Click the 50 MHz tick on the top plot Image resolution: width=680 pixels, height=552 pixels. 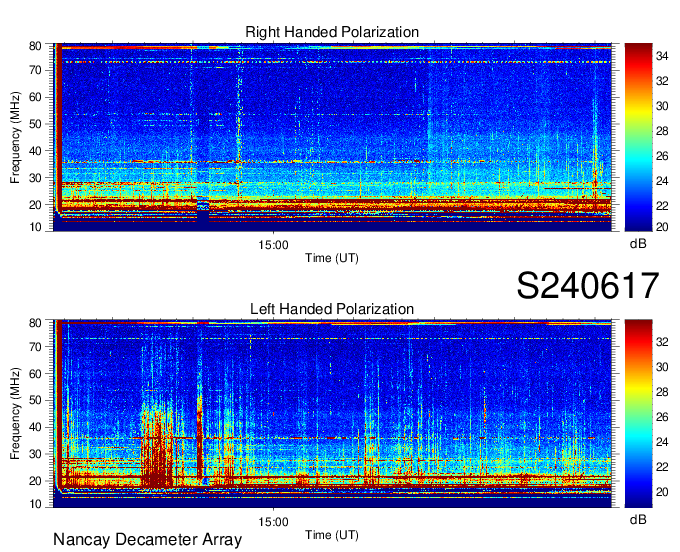coord(36,124)
